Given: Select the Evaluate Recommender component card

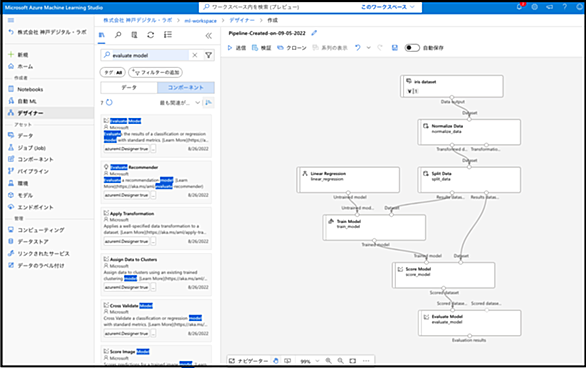Looking at the screenshot, I should [156, 182].
